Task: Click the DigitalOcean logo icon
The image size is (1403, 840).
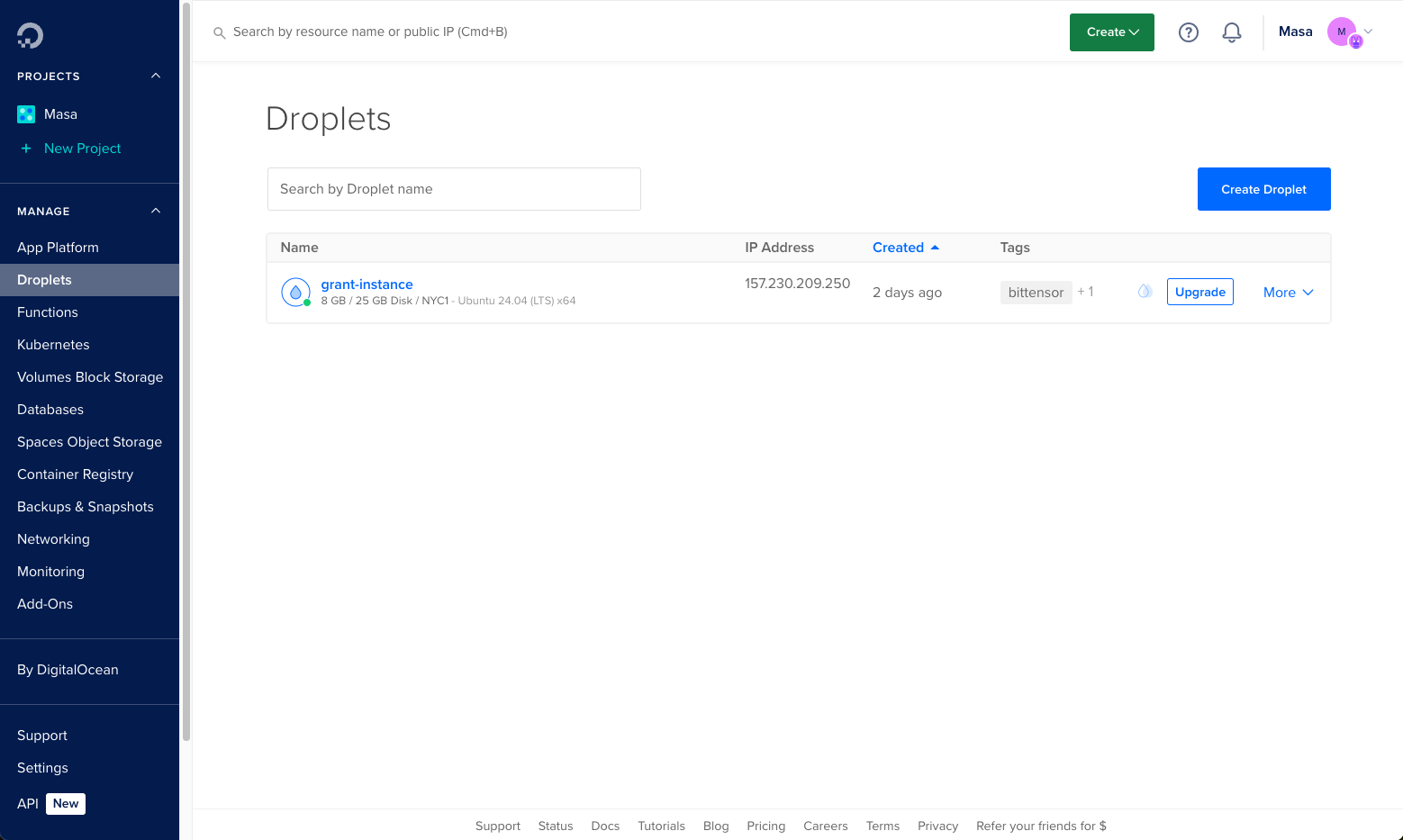Action: tap(30, 35)
